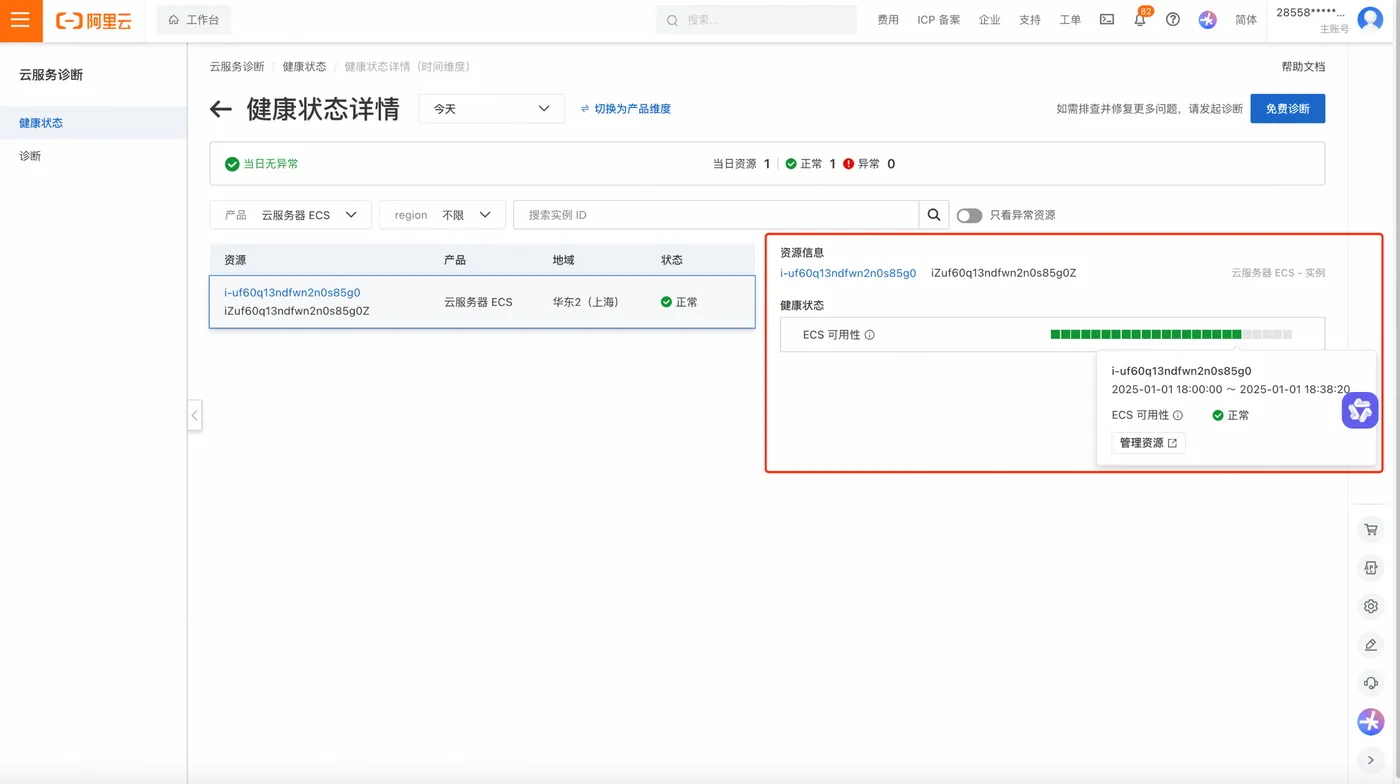Click the 正常 status in table row
This screenshot has width=1400, height=784.
[679, 302]
